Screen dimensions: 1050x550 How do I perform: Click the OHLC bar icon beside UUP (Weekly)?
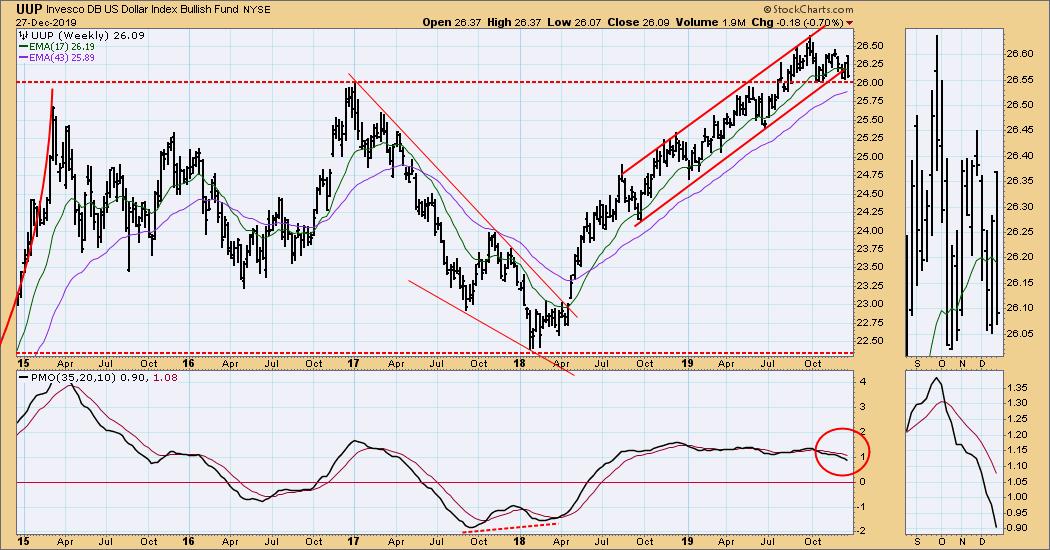tap(23, 36)
